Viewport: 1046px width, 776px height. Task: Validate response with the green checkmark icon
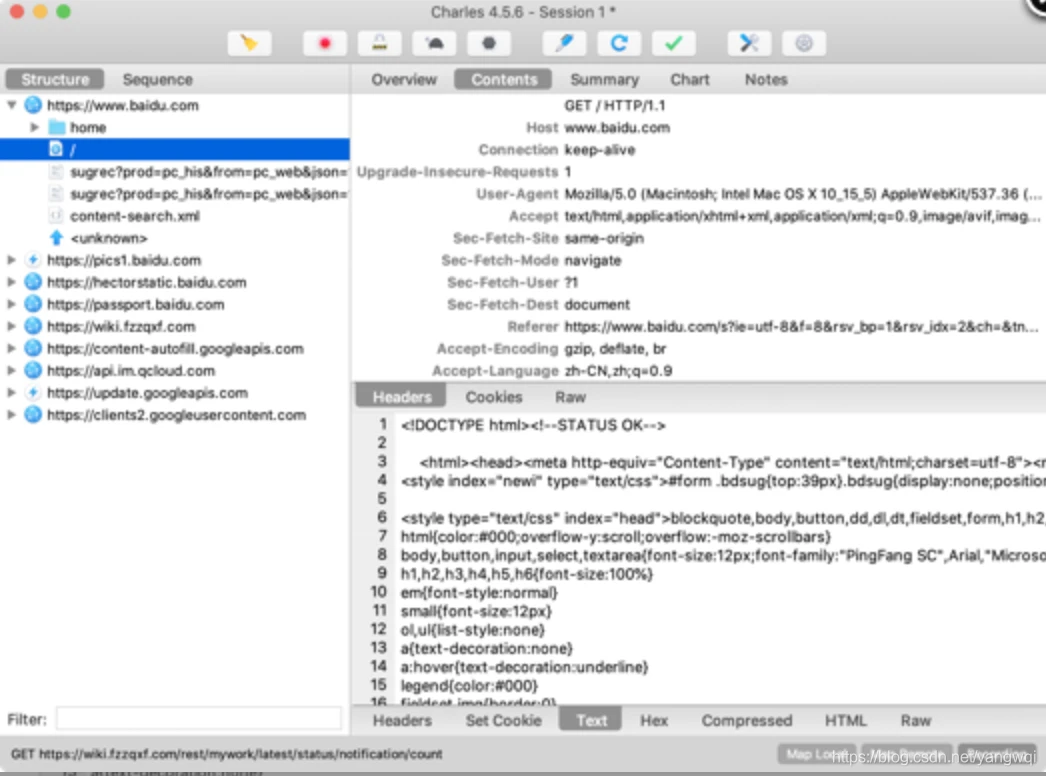(x=674, y=43)
